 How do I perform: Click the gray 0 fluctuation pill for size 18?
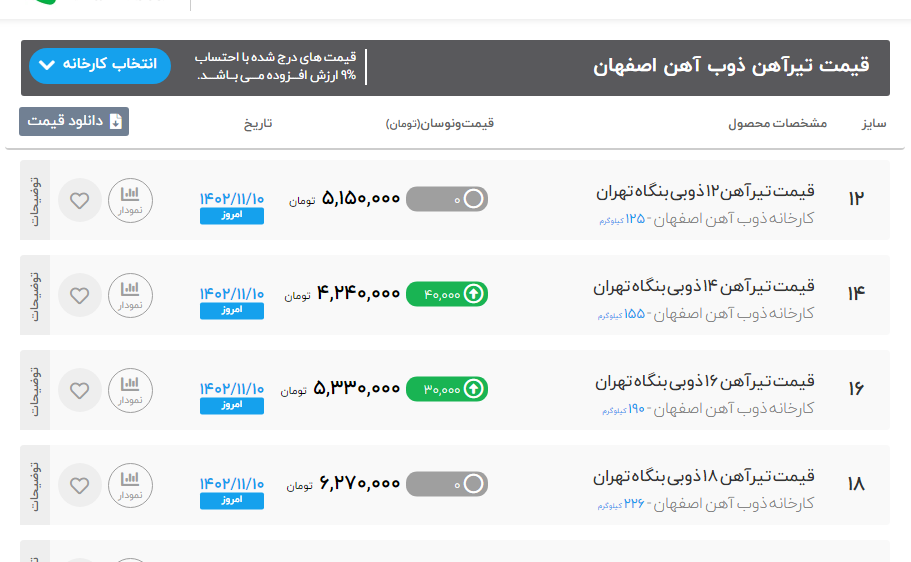pyautogui.click(x=447, y=484)
